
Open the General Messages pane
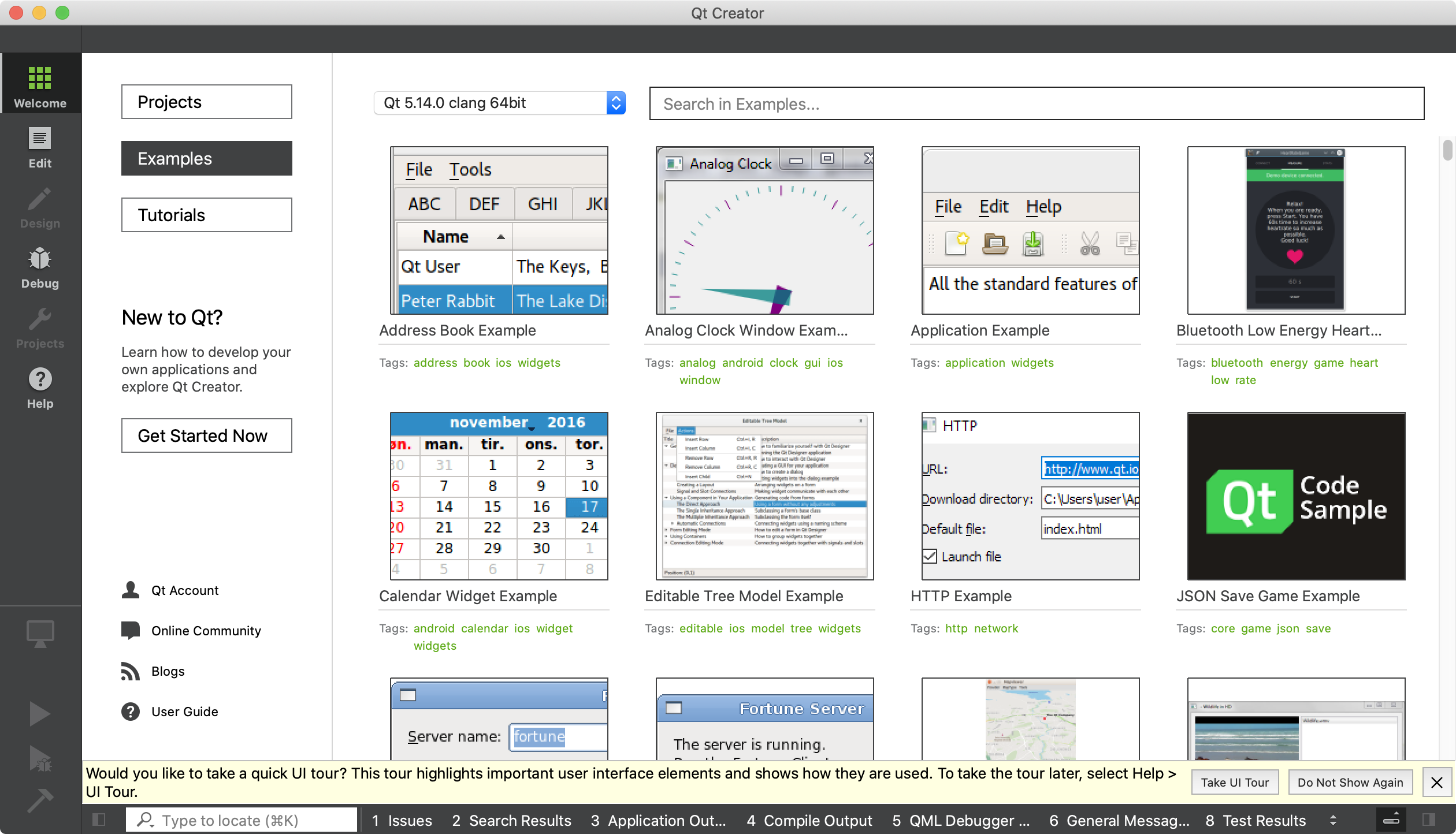click(1120, 820)
